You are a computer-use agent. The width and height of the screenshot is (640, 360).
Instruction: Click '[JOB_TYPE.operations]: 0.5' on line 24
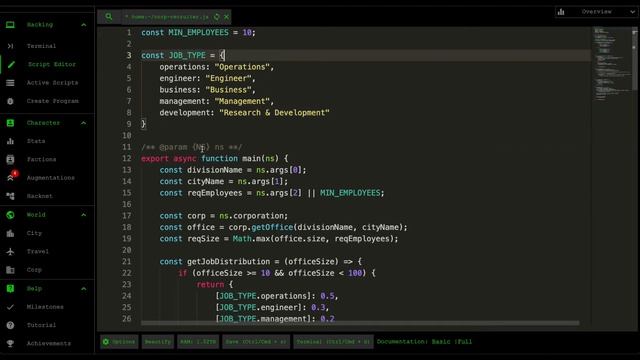(x=276, y=296)
